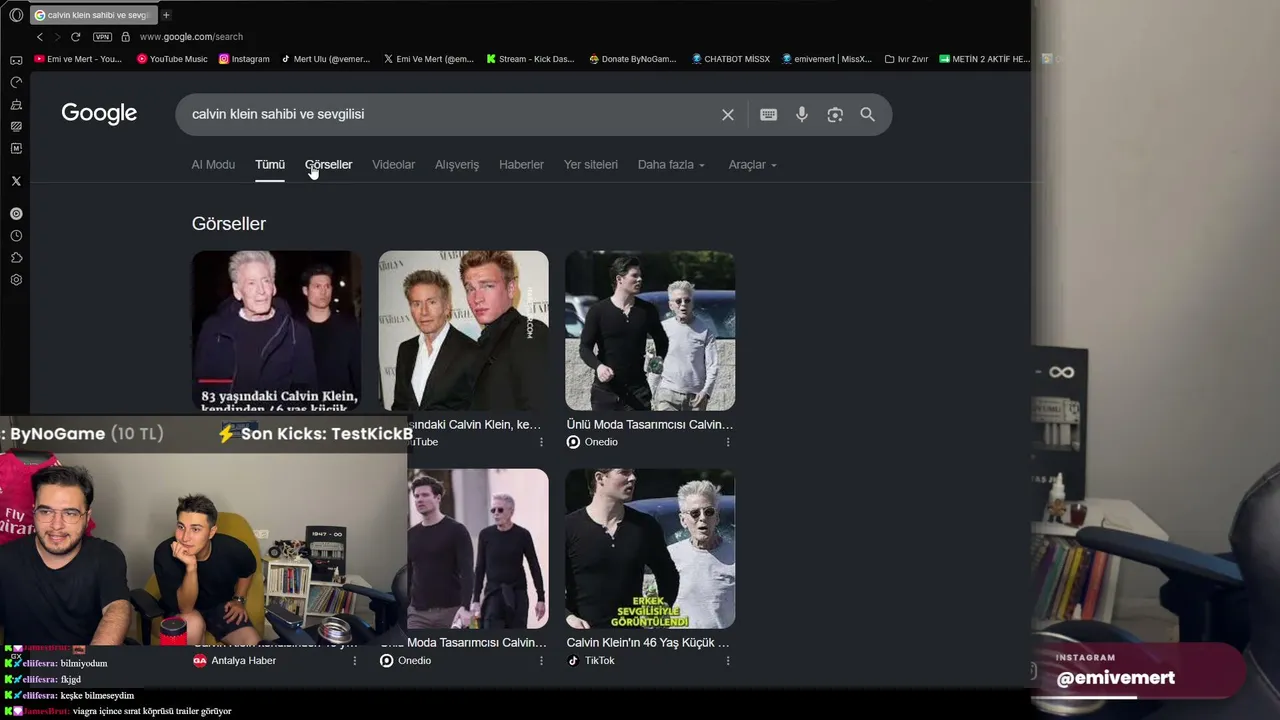1280x720 pixels.
Task: Open Instagram bookmark
Action: click(244, 59)
